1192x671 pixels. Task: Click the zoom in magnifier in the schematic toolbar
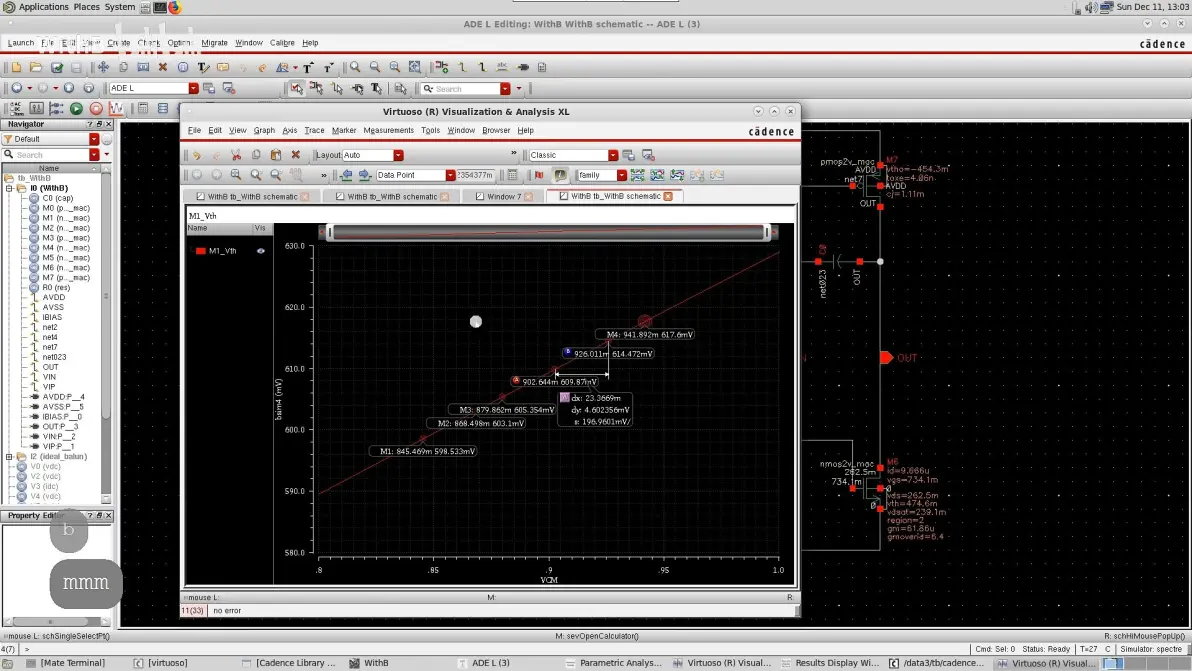(355, 68)
